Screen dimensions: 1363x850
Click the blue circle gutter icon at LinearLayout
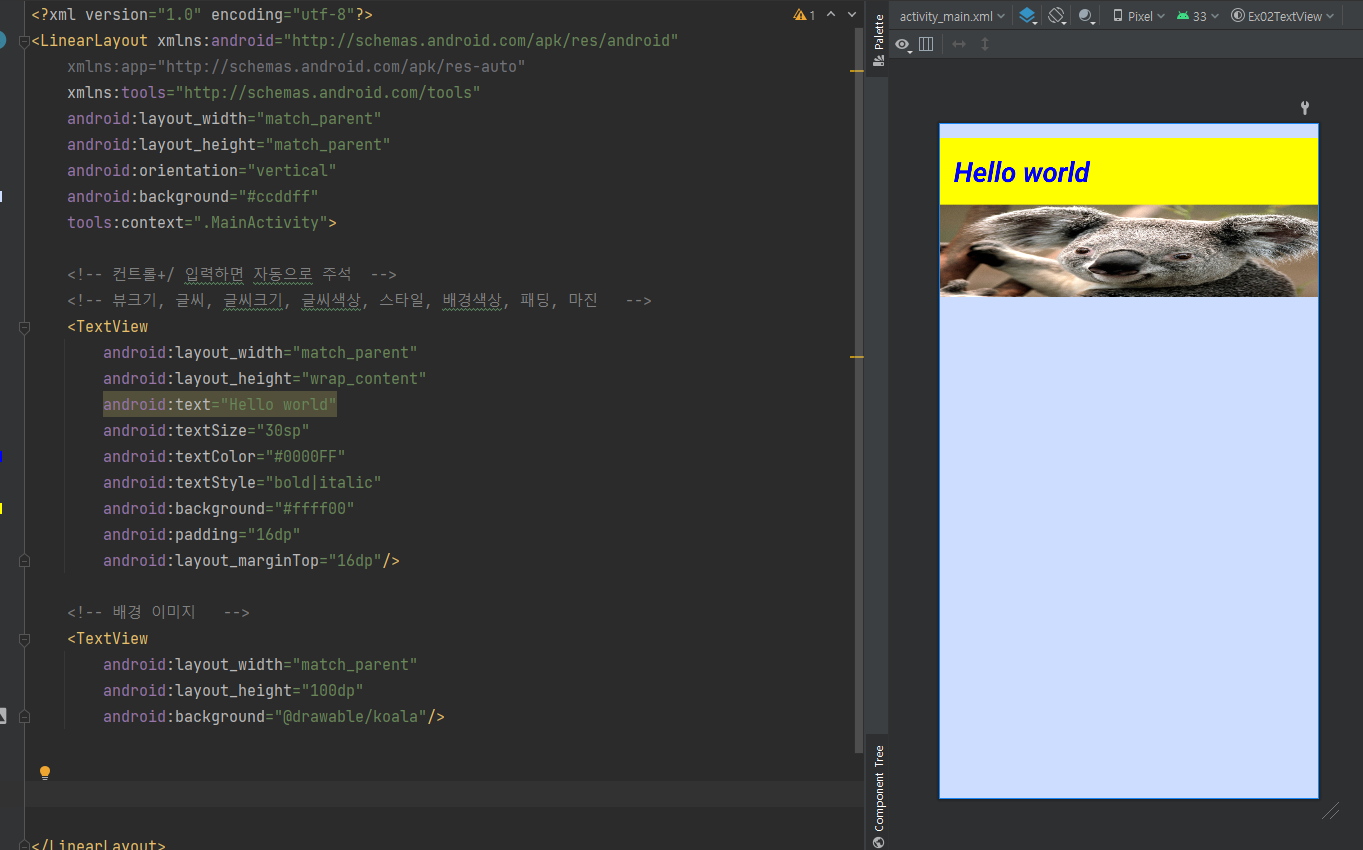[x=3, y=41]
